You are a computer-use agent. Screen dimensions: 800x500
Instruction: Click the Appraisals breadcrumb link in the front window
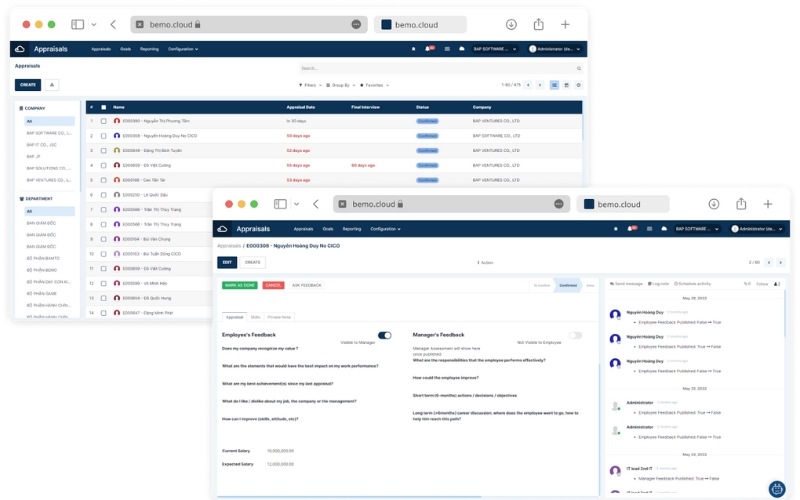tap(229, 246)
